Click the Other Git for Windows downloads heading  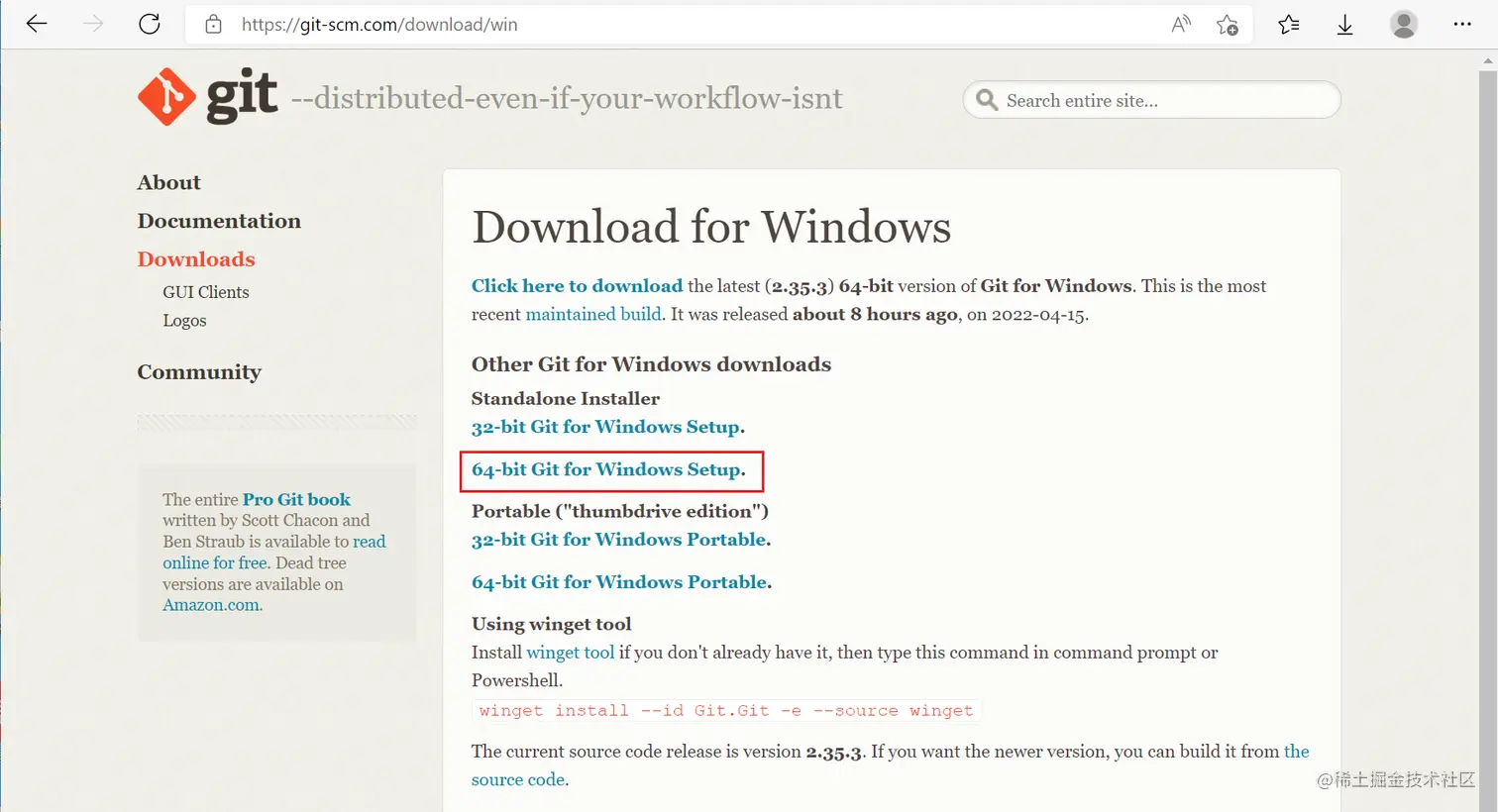(651, 364)
